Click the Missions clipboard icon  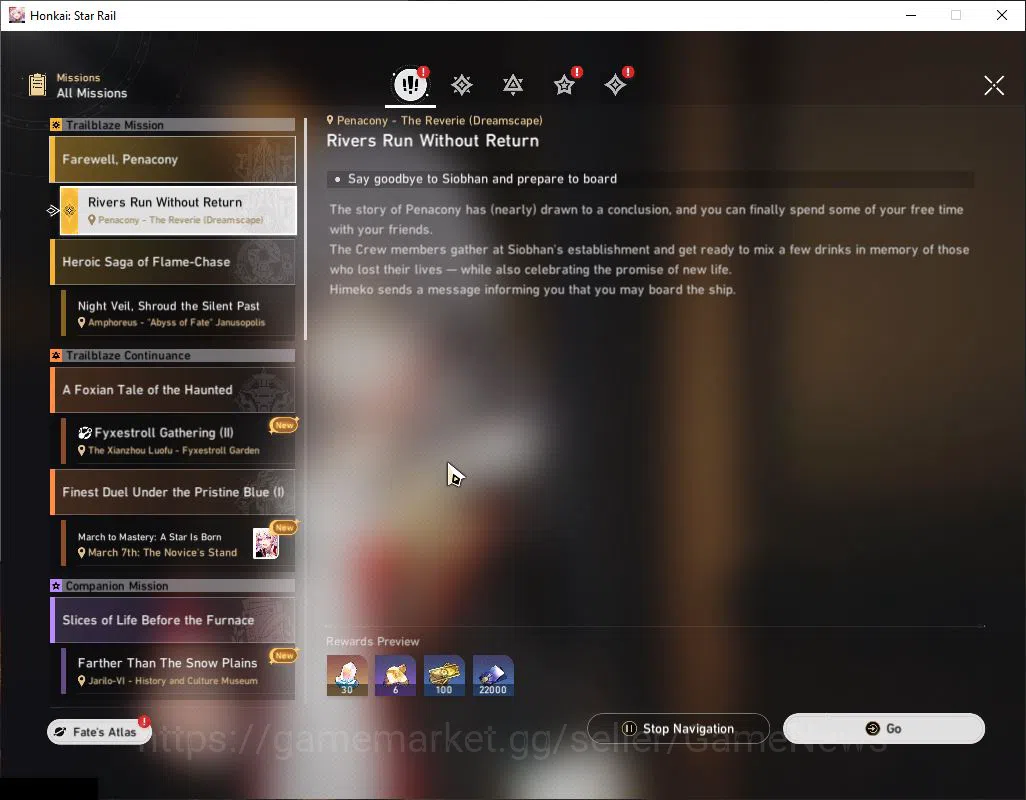(x=38, y=85)
